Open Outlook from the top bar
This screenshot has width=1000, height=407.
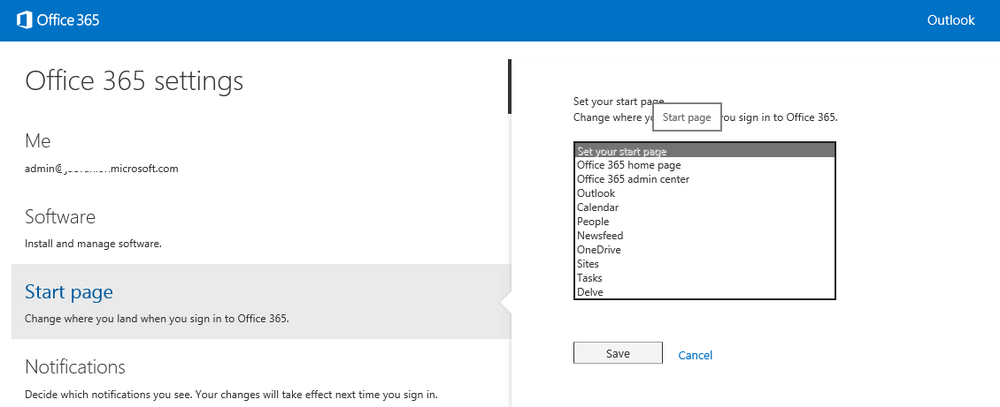click(950, 20)
